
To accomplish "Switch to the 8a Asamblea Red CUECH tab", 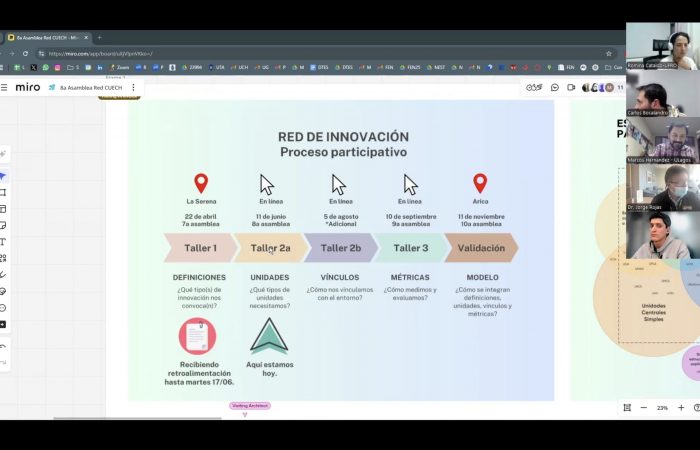I will click(x=45, y=37).
